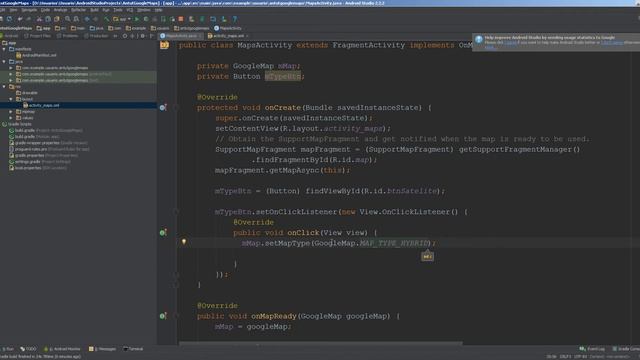Click the class gutter icon beside MapsActivity
The image size is (640, 360).
pyautogui.click(x=164, y=45)
